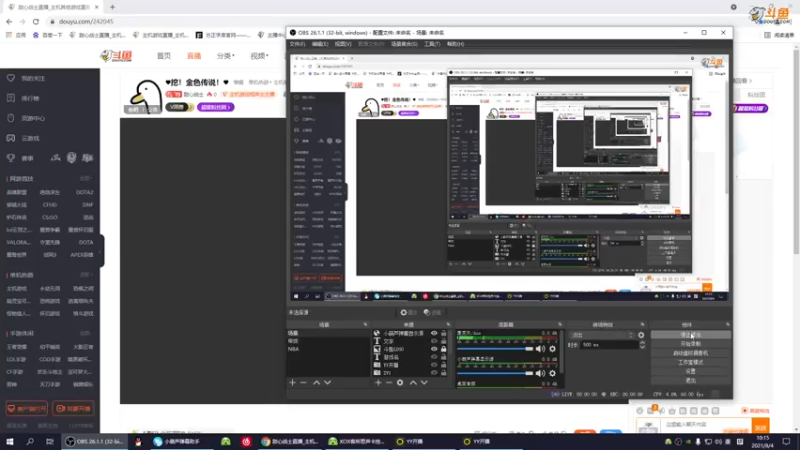Increase transition duration with up arrow

642,343
